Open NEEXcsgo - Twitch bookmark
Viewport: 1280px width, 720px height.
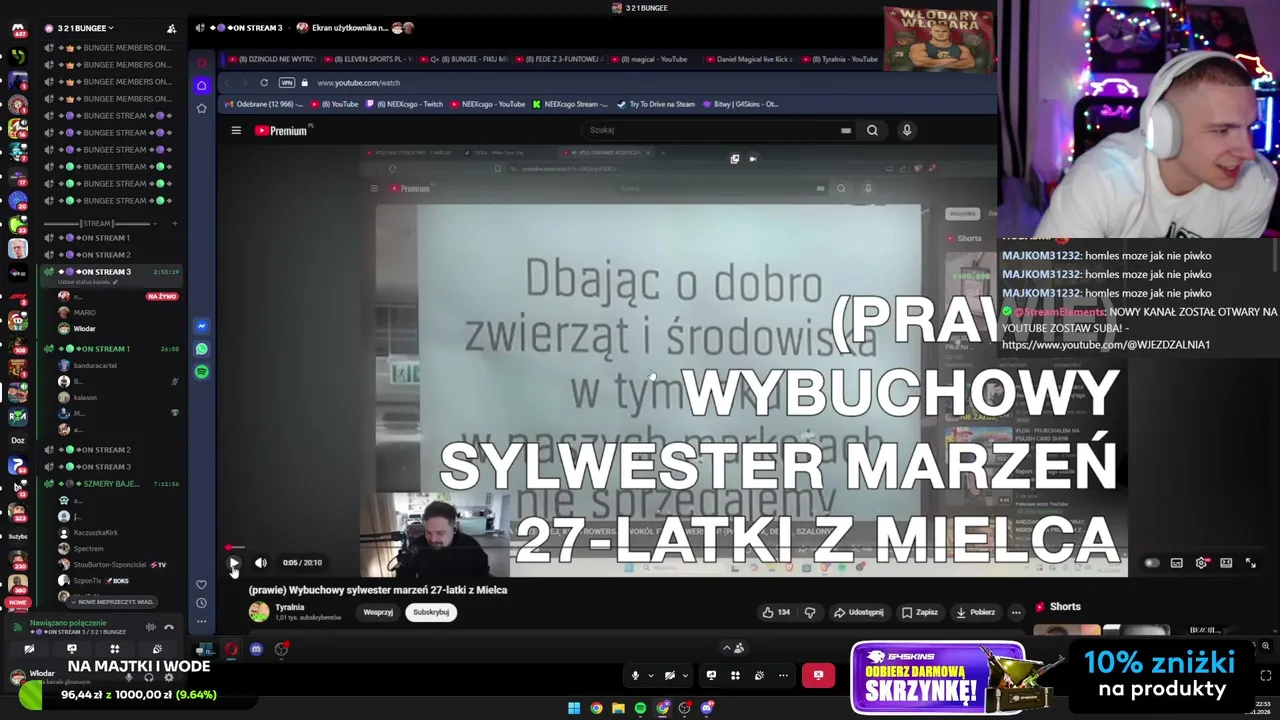coord(406,104)
